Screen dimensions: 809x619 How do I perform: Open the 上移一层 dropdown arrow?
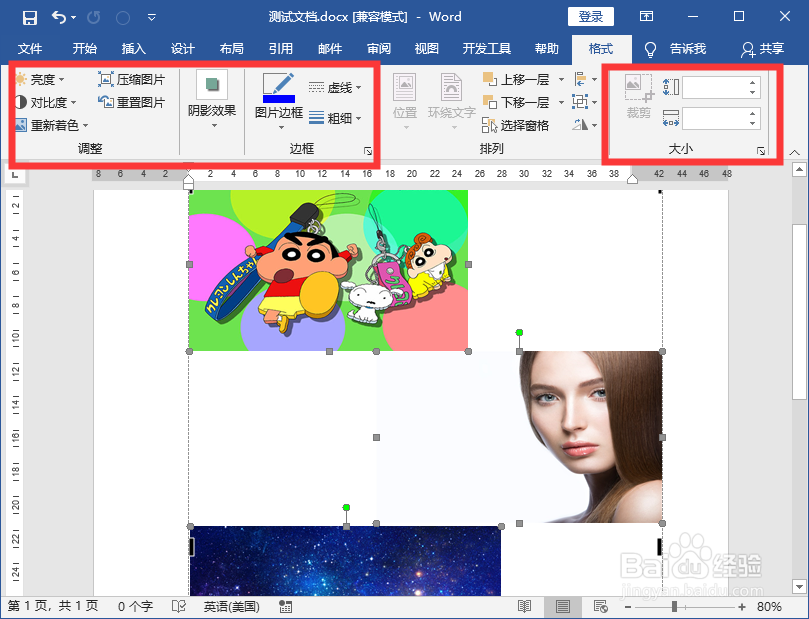tap(561, 80)
